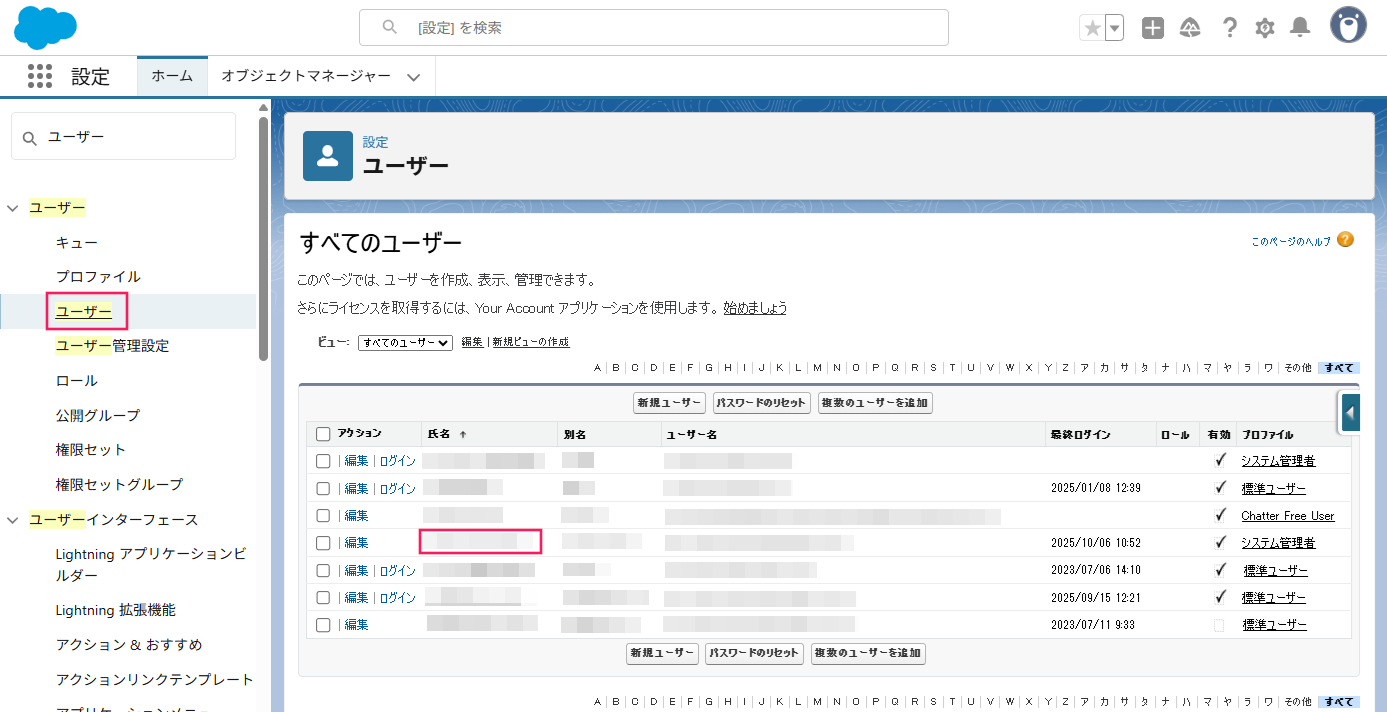Screen dimensions: 1387x712
Task: Open 公開グループ in the sidebar
Action: click(98, 415)
